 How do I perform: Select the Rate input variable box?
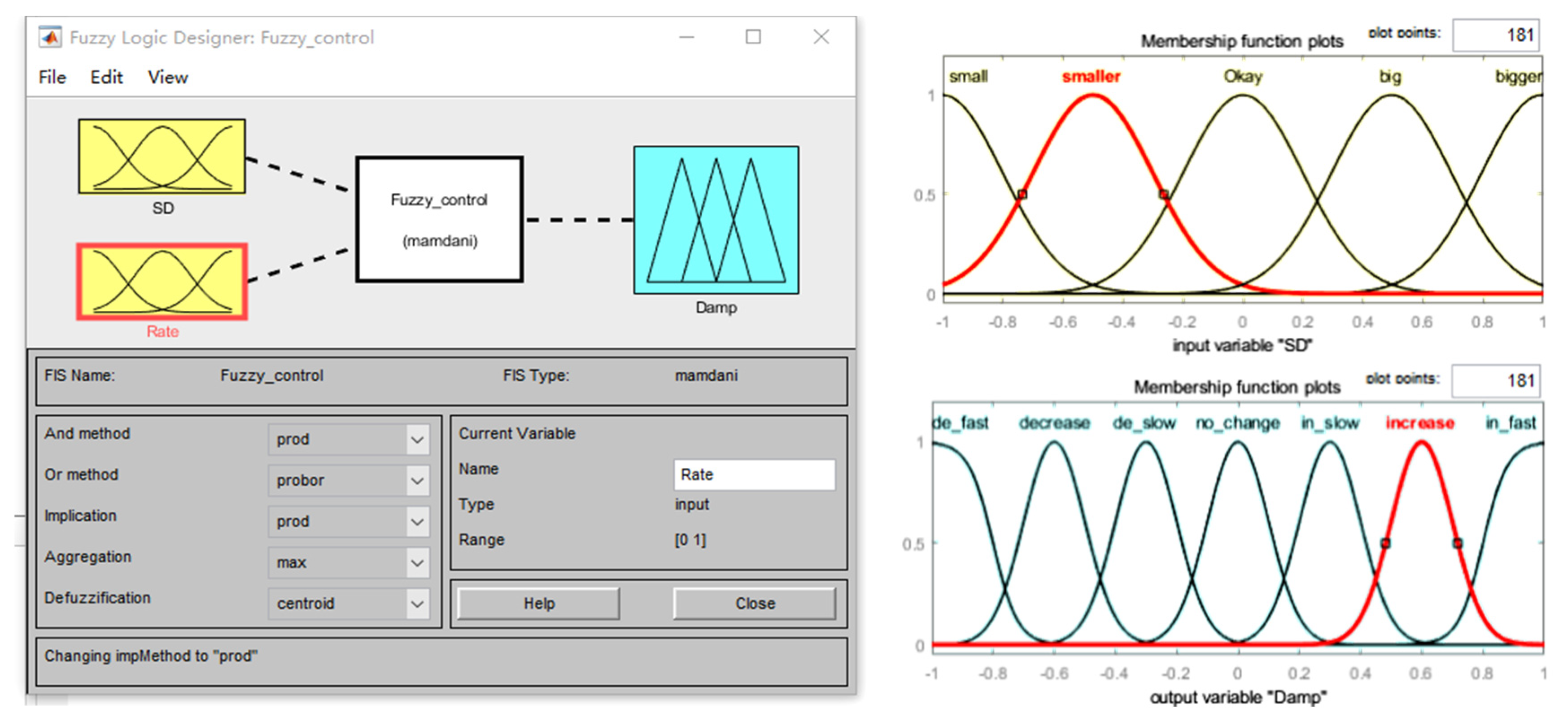162,281
